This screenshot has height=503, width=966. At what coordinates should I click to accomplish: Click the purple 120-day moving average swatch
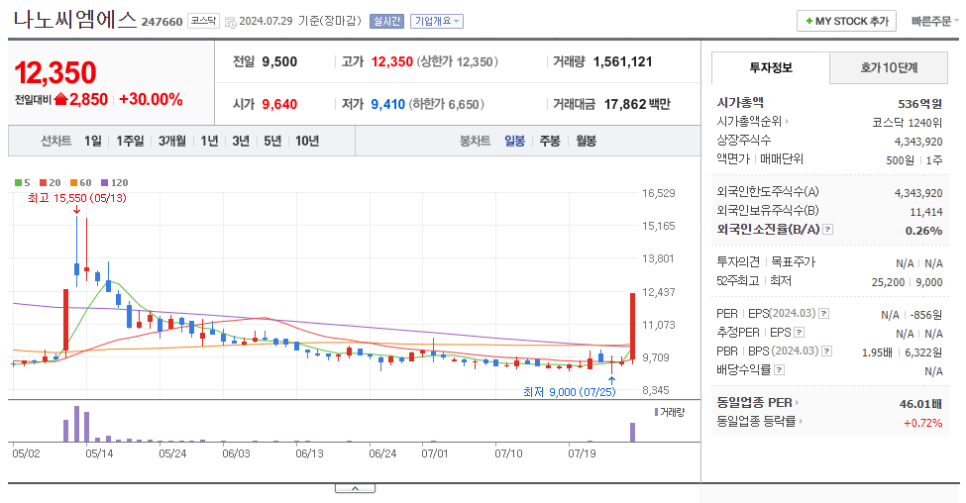(x=105, y=182)
